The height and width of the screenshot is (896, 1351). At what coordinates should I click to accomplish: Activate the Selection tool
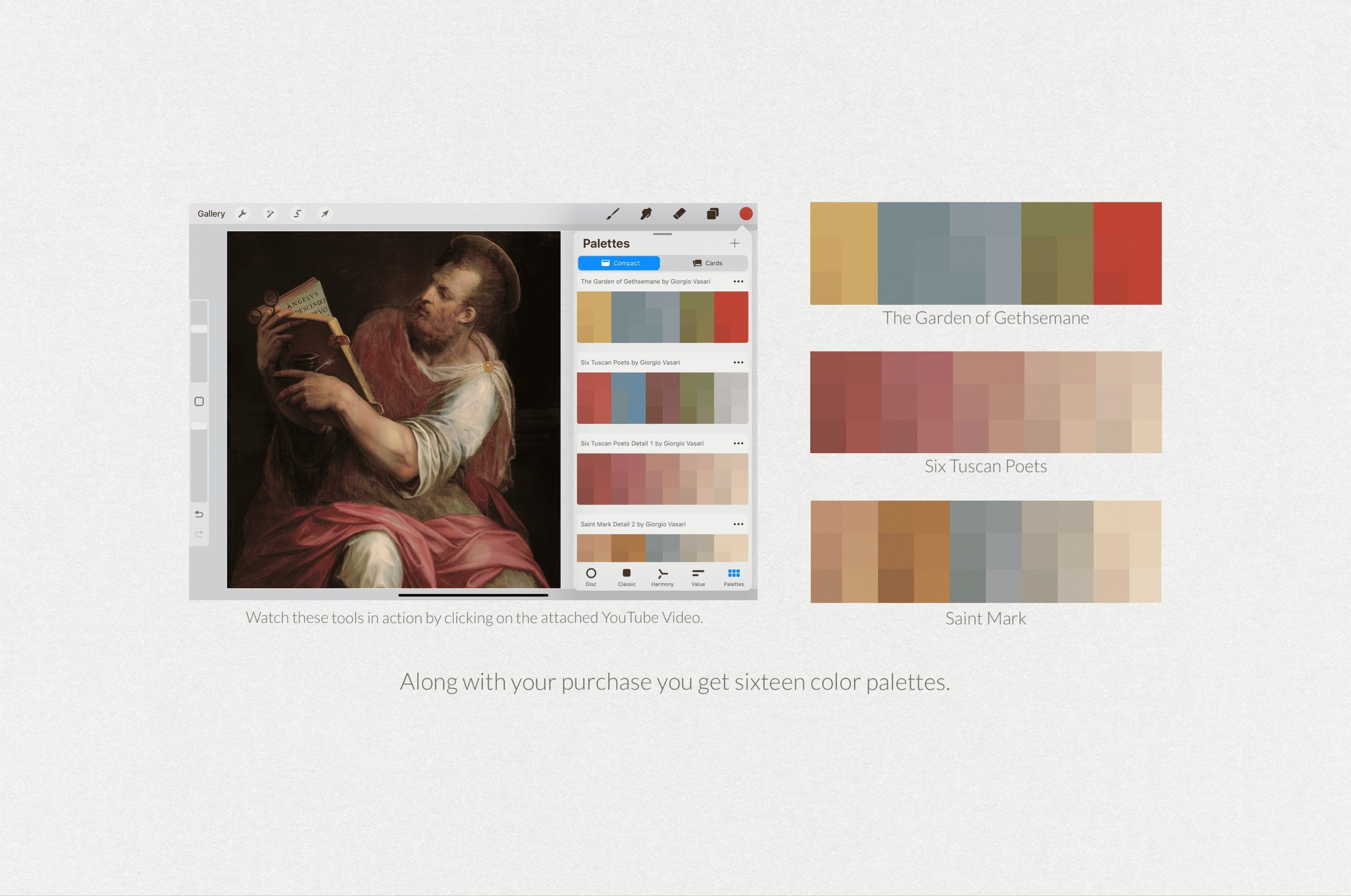(x=298, y=213)
